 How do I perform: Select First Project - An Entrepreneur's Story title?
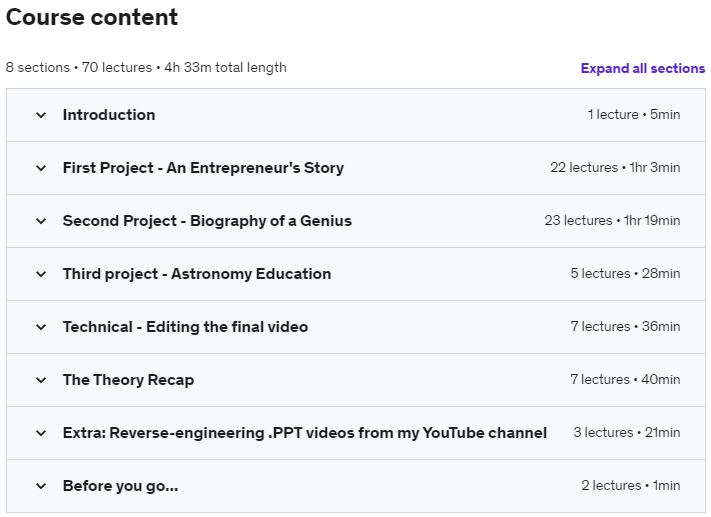click(x=203, y=168)
